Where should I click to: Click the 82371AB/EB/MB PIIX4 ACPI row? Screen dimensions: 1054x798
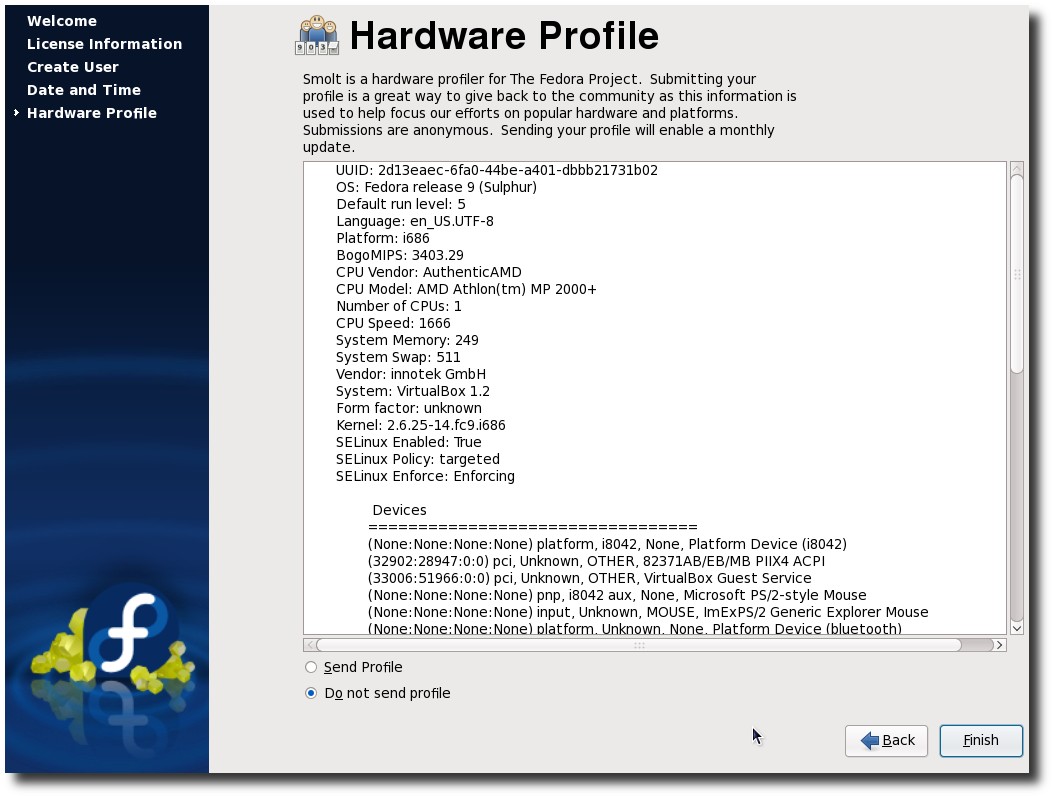[596, 561]
